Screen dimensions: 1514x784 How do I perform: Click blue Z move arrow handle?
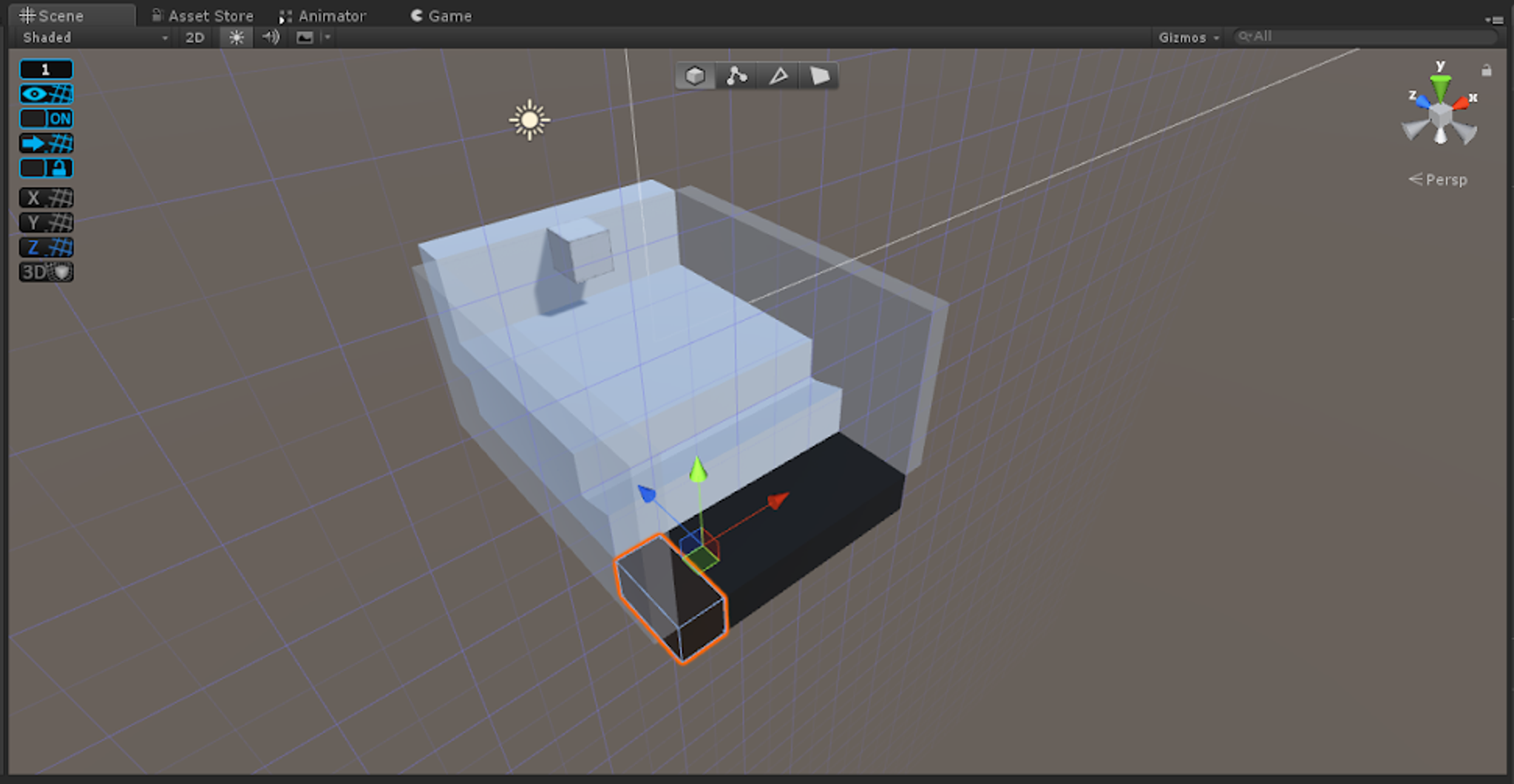pyautogui.click(x=646, y=493)
